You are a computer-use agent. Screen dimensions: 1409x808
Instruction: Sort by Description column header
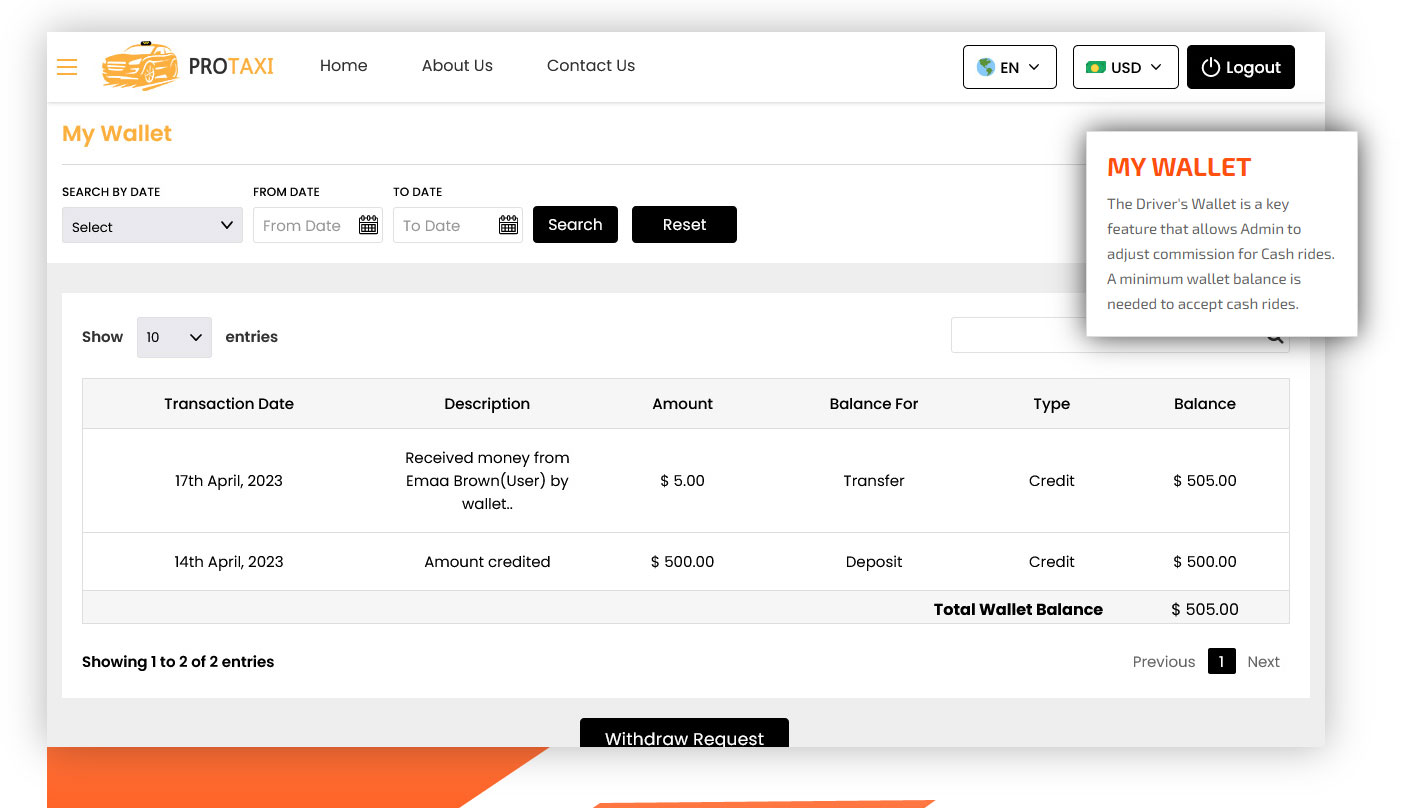click(x=487, y=404)
